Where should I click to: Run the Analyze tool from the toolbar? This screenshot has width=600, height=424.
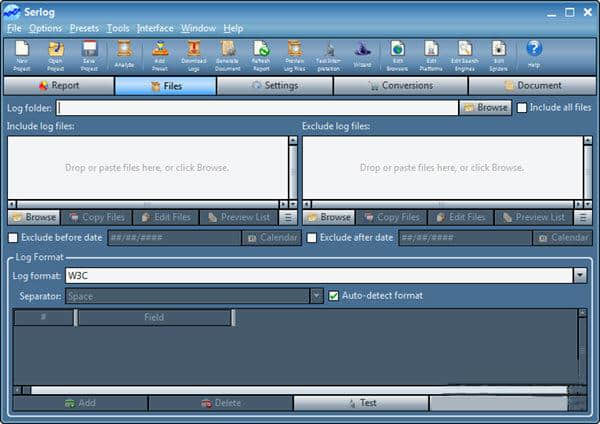124,54
